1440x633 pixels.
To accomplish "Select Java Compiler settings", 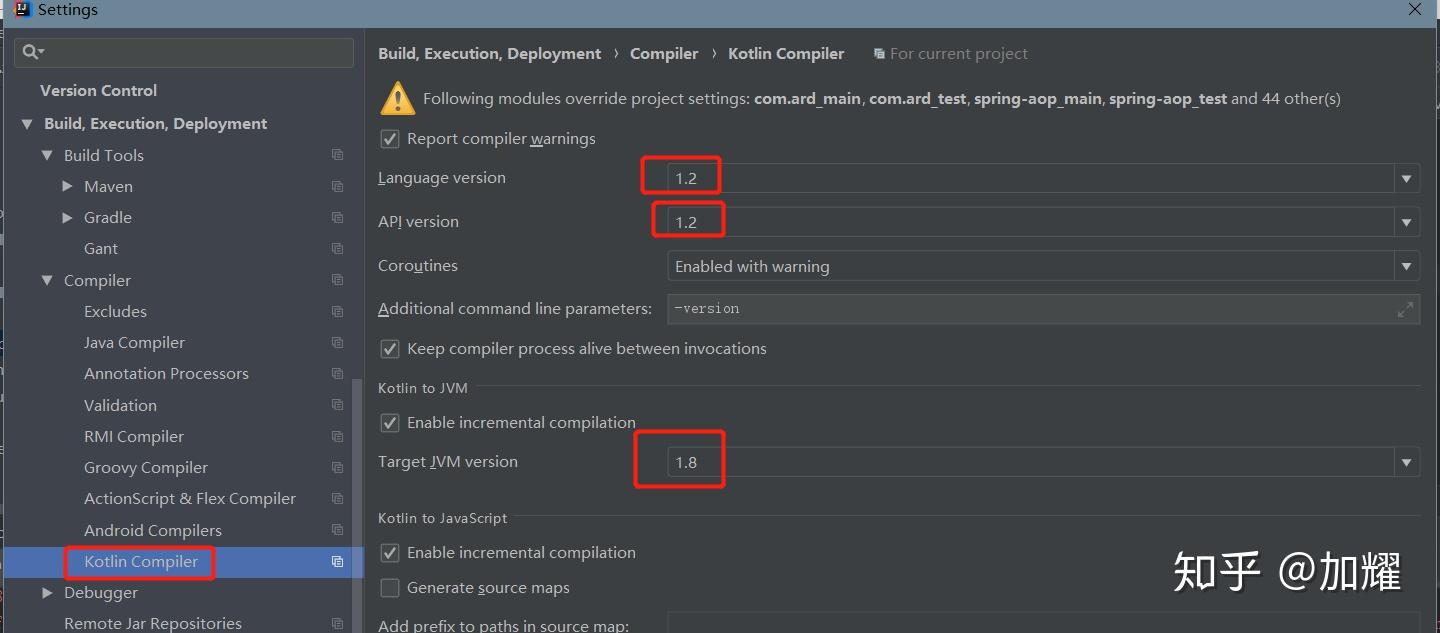I will point(134,342).
